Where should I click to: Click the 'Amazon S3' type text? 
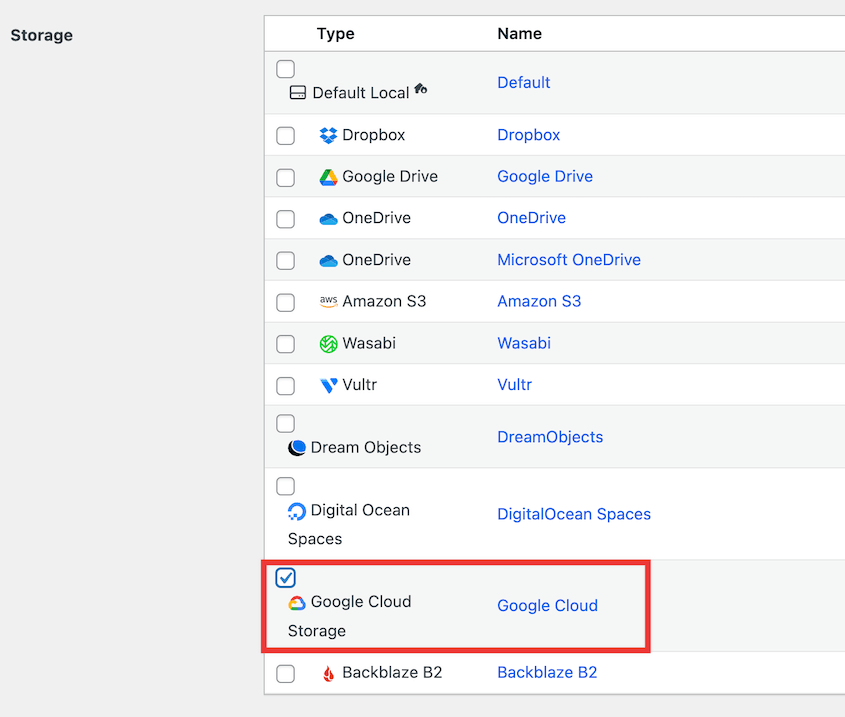[x=384, y=301]
